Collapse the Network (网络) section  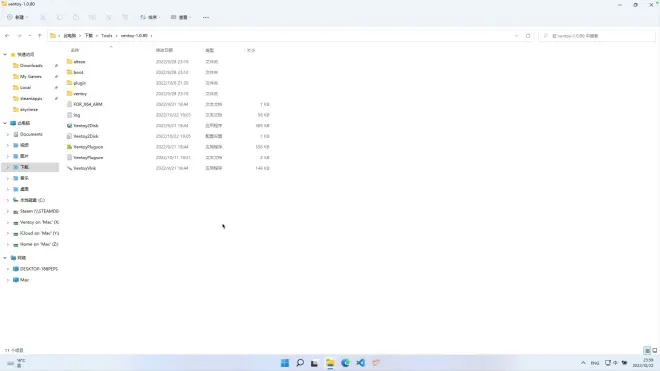[x=5, y=258]
